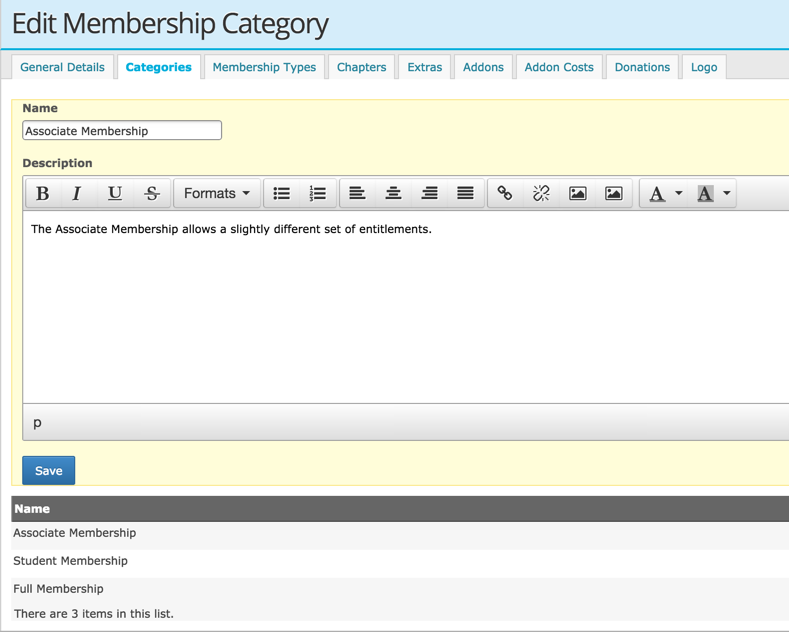Focus the Name input field
789x632 pixels.
point(122,130)
